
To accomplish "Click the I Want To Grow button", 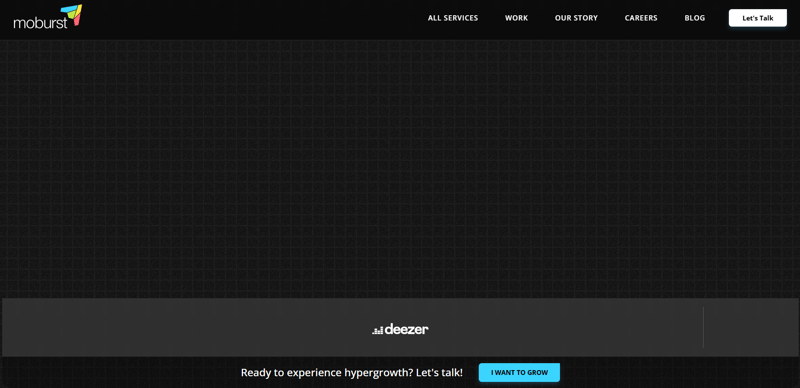I will tap(519, 373).
